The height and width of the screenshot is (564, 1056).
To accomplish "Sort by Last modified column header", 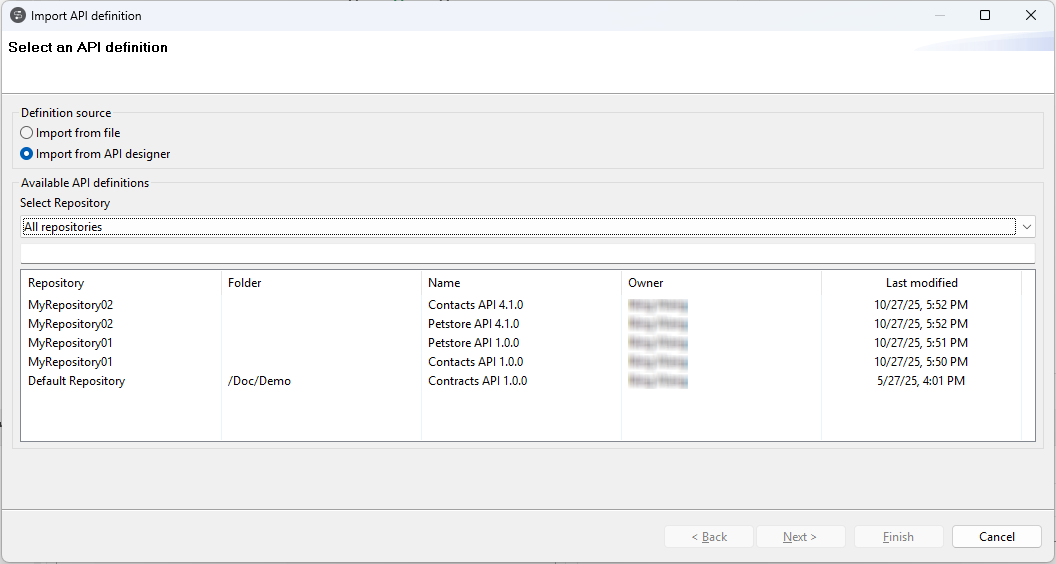I will coord(921,283).
